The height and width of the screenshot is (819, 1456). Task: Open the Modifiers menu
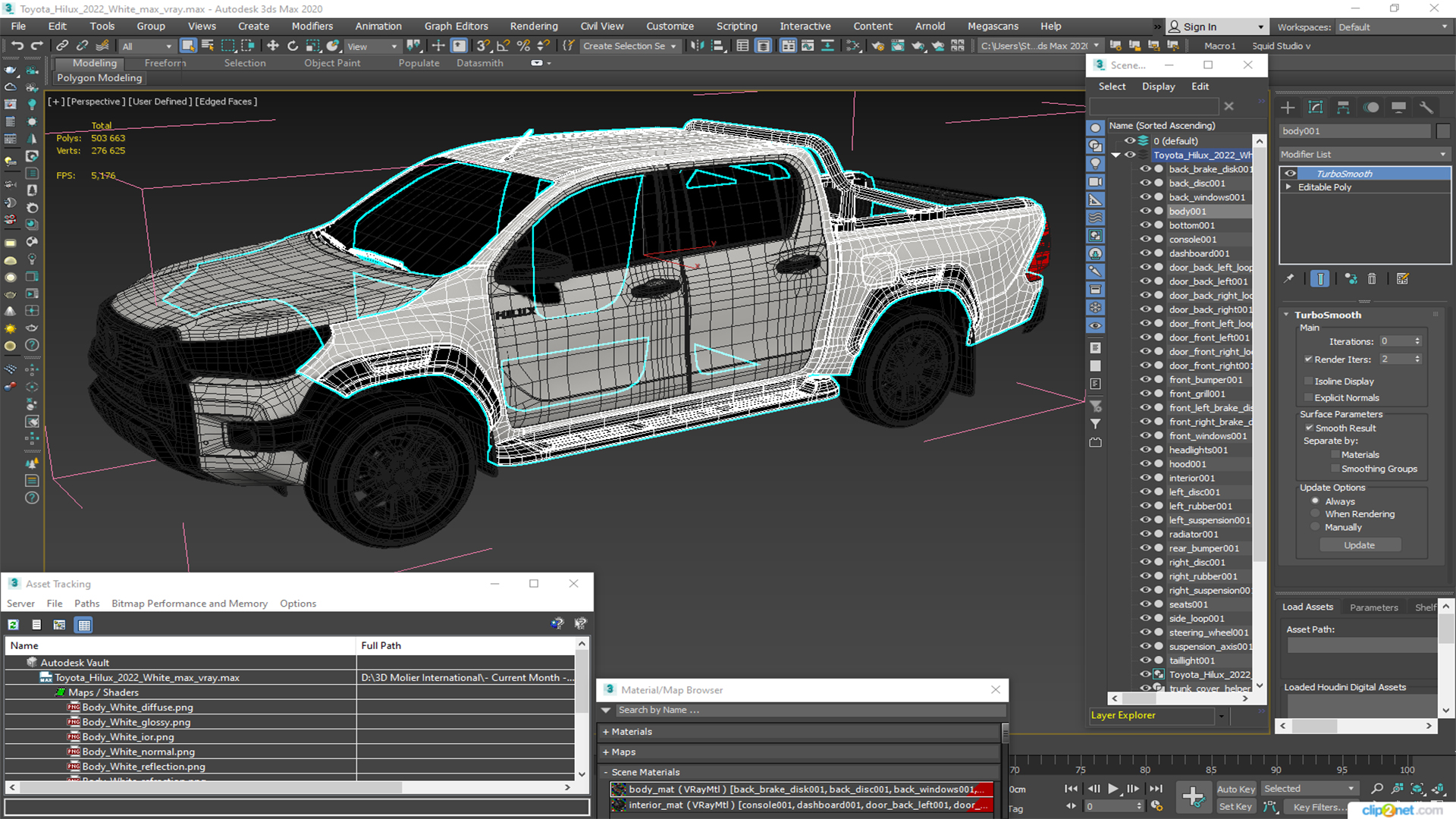point(312,26)
